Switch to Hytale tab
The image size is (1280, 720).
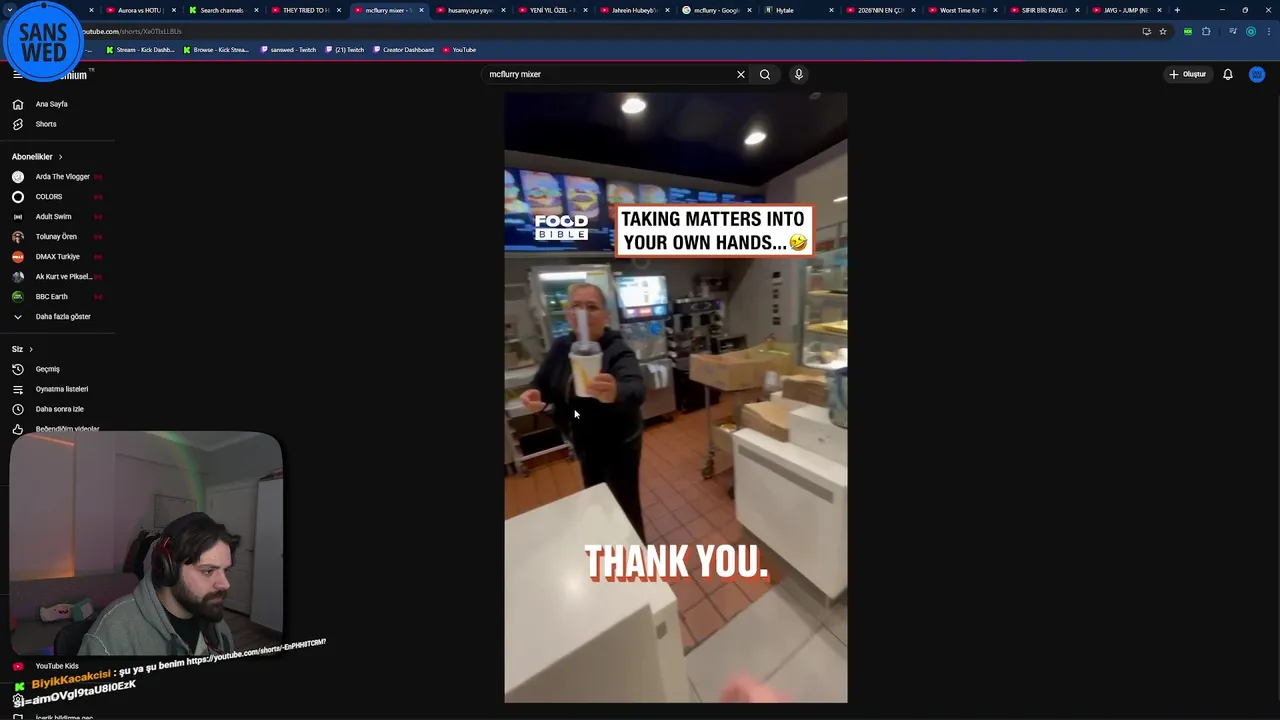pyautogui.click(x=798, y=10)
